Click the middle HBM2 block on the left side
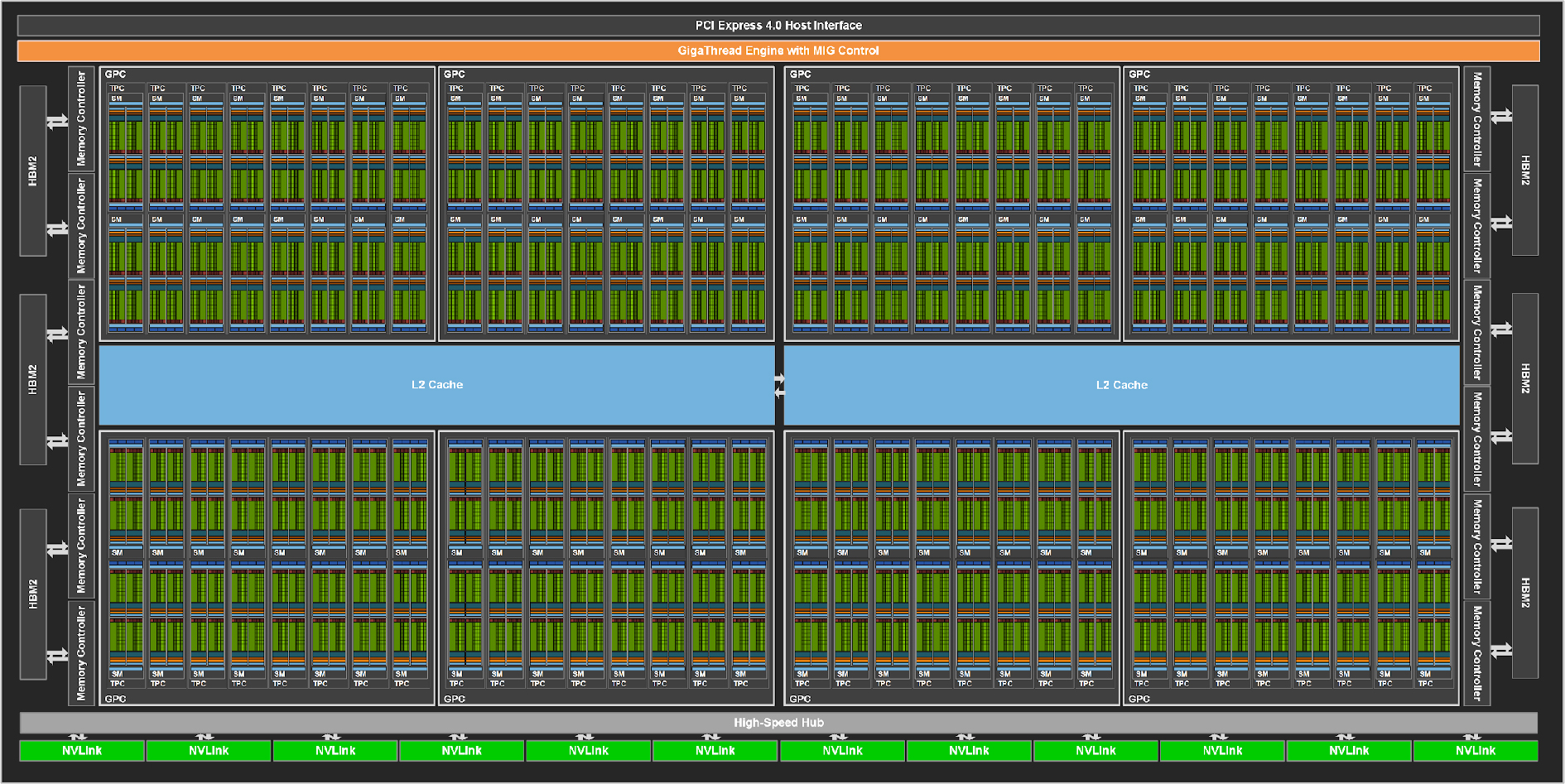The image size is (1565, 784). pos(33,379)
